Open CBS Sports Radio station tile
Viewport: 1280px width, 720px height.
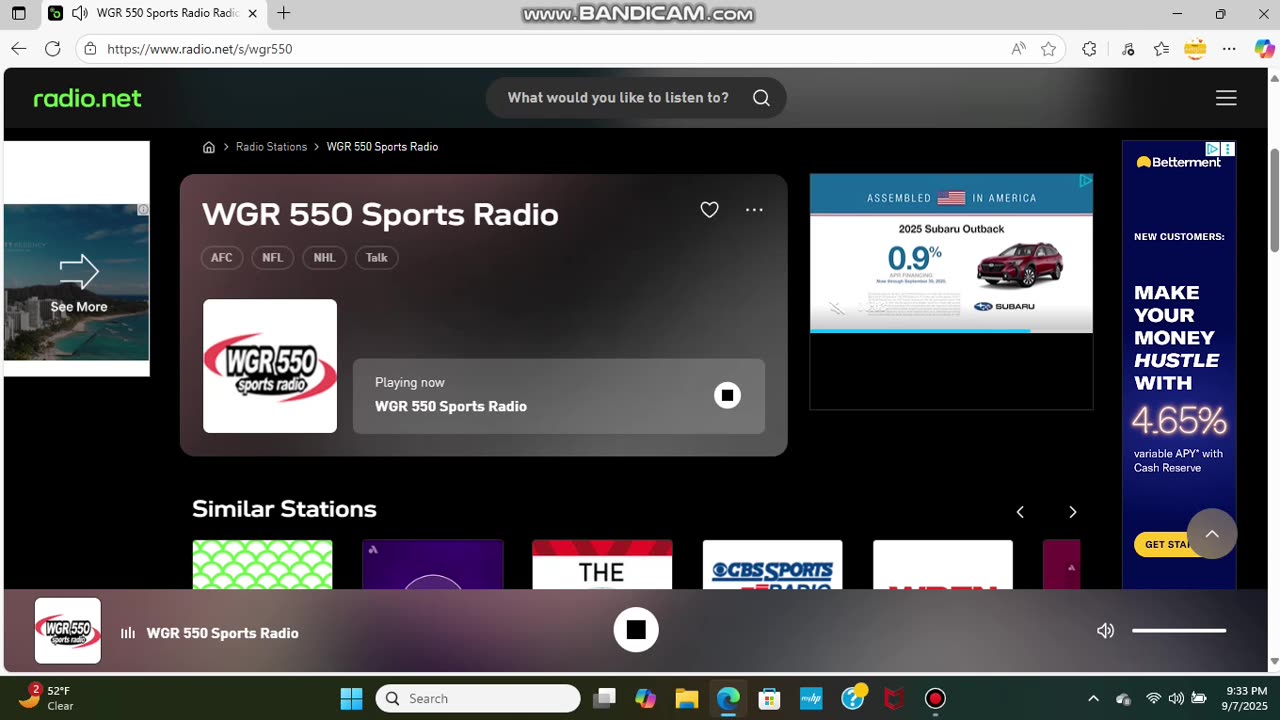tap(772, 564)
